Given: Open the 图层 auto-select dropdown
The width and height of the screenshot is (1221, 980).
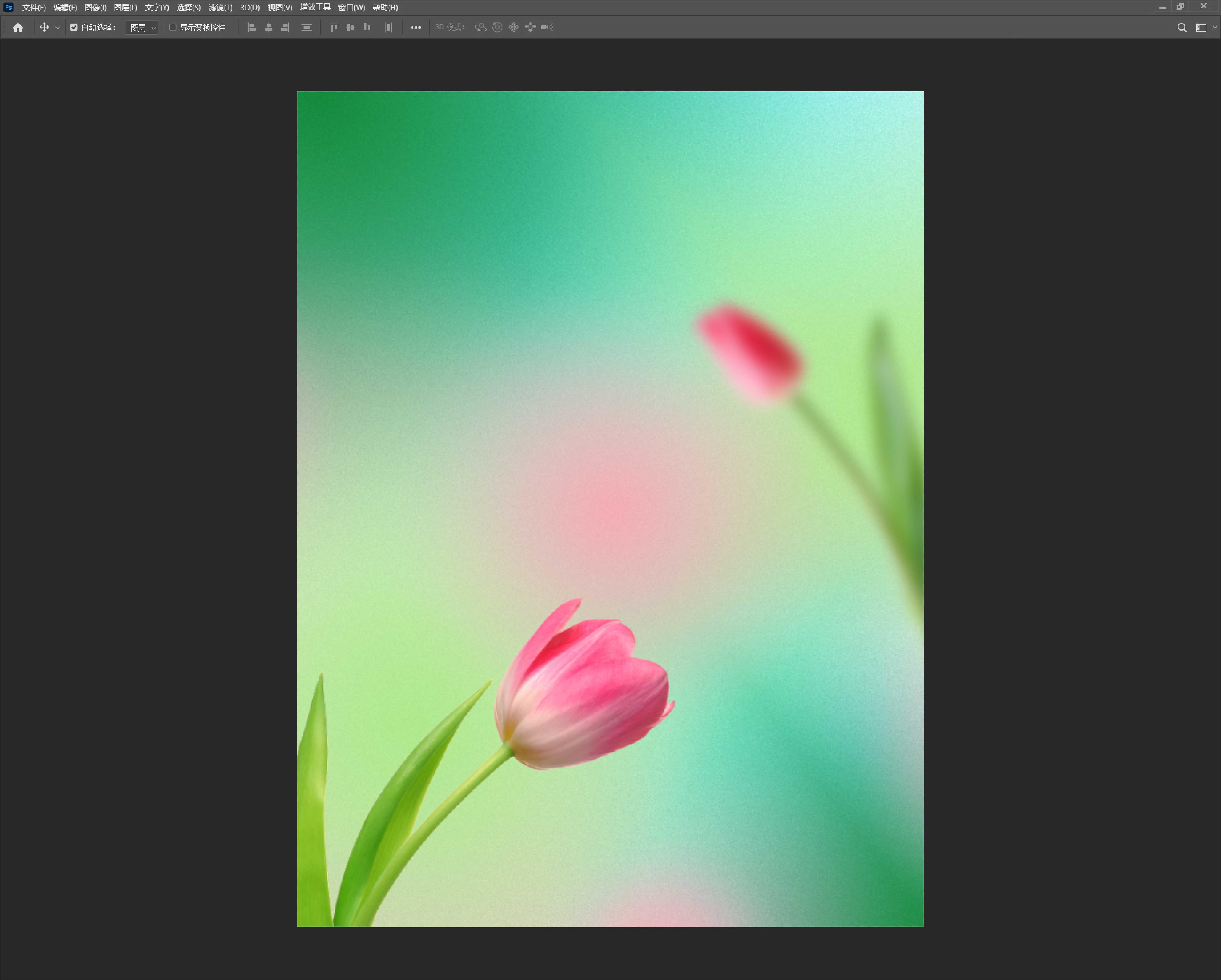Looking at the screenshot, I should coord(142,27).
